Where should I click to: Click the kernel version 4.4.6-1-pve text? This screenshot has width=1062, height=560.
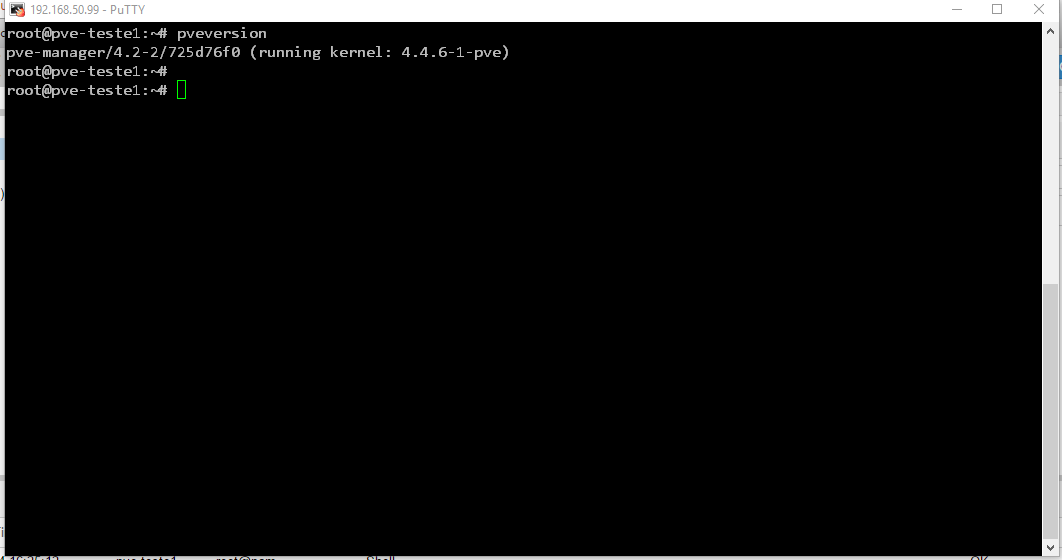[452, 52]
